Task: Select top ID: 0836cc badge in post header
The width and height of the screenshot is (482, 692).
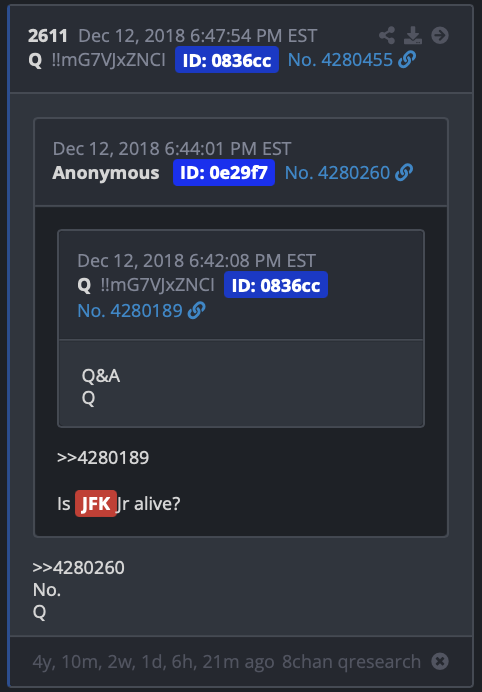Action: tap(227, 60)
